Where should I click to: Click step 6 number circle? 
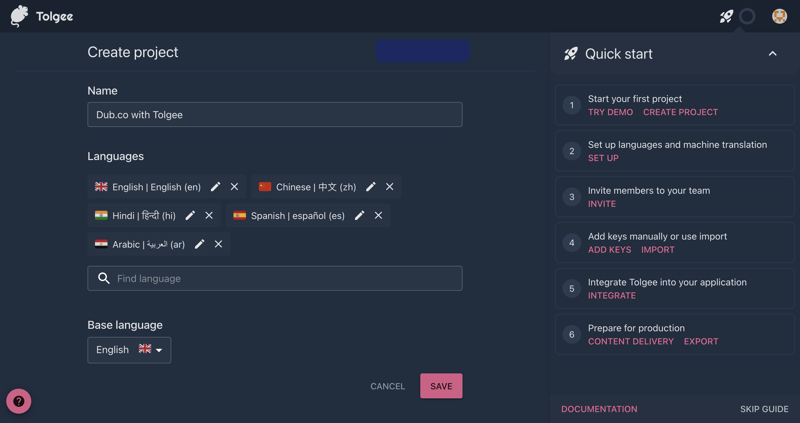point(571,335)
